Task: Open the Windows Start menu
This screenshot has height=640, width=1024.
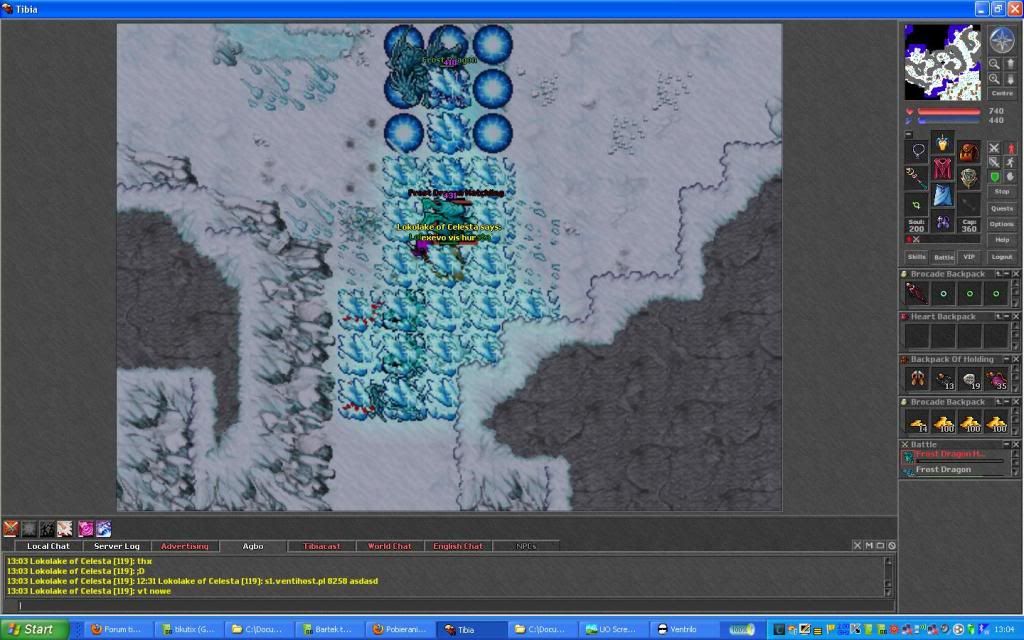Action: 34,630
